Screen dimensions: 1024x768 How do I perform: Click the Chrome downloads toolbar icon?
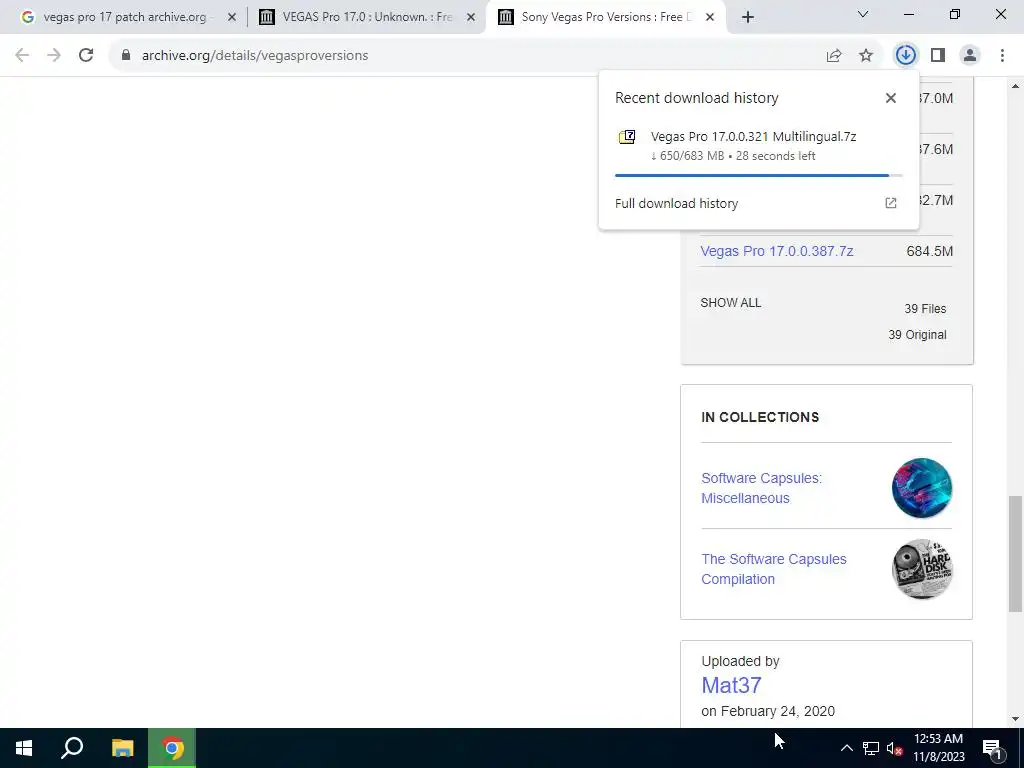click(905, 56)
